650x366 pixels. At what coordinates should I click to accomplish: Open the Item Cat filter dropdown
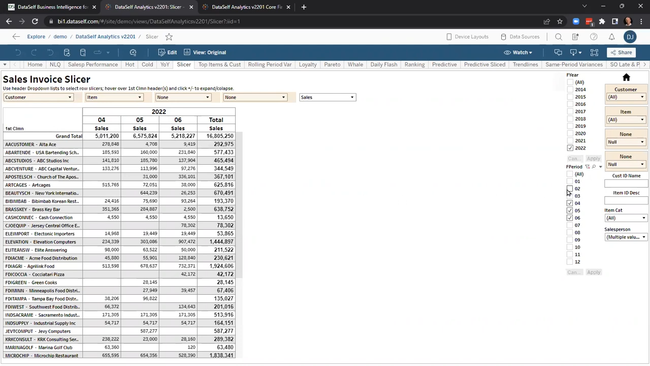coord(626,218)
